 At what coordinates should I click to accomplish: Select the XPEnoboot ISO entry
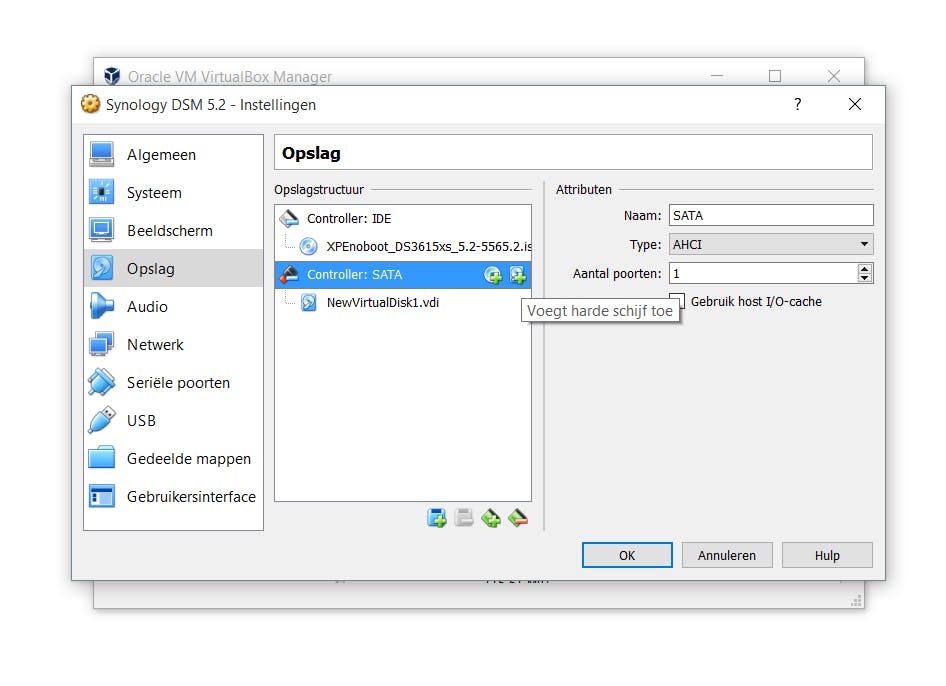coord(403,246)
